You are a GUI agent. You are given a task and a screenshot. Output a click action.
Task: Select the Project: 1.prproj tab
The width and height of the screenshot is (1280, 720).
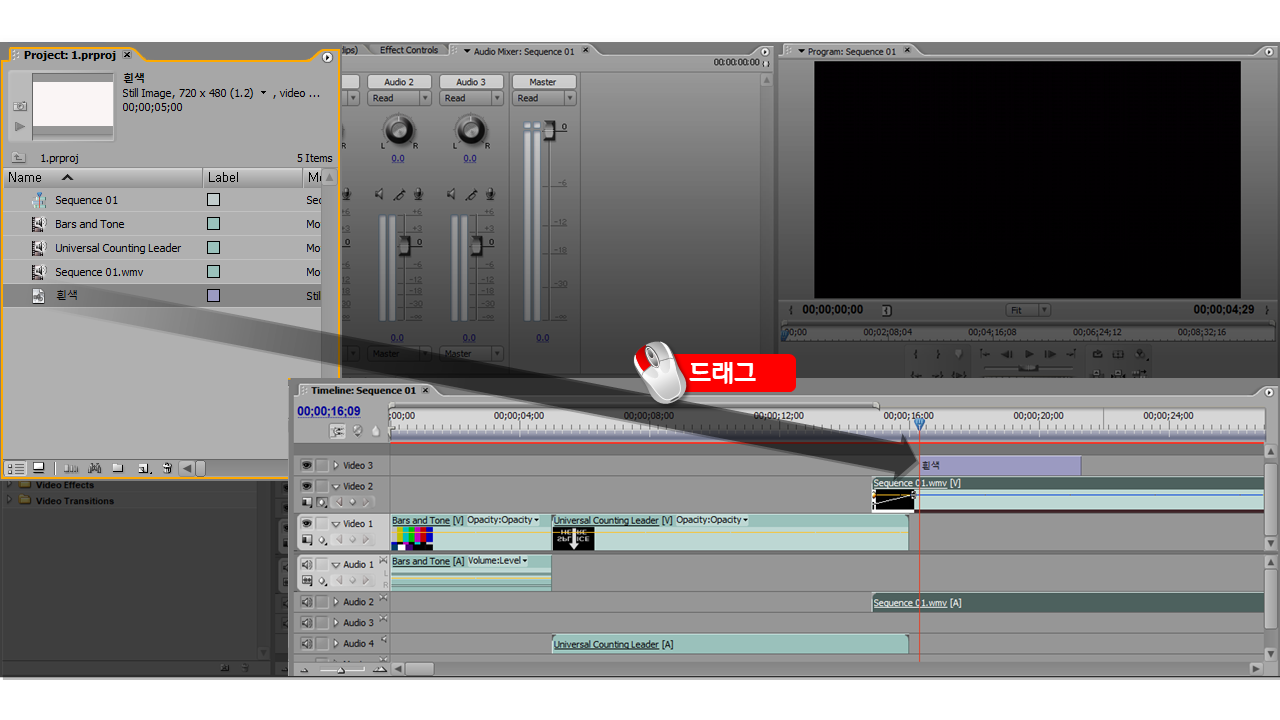[x=71, y=55]
